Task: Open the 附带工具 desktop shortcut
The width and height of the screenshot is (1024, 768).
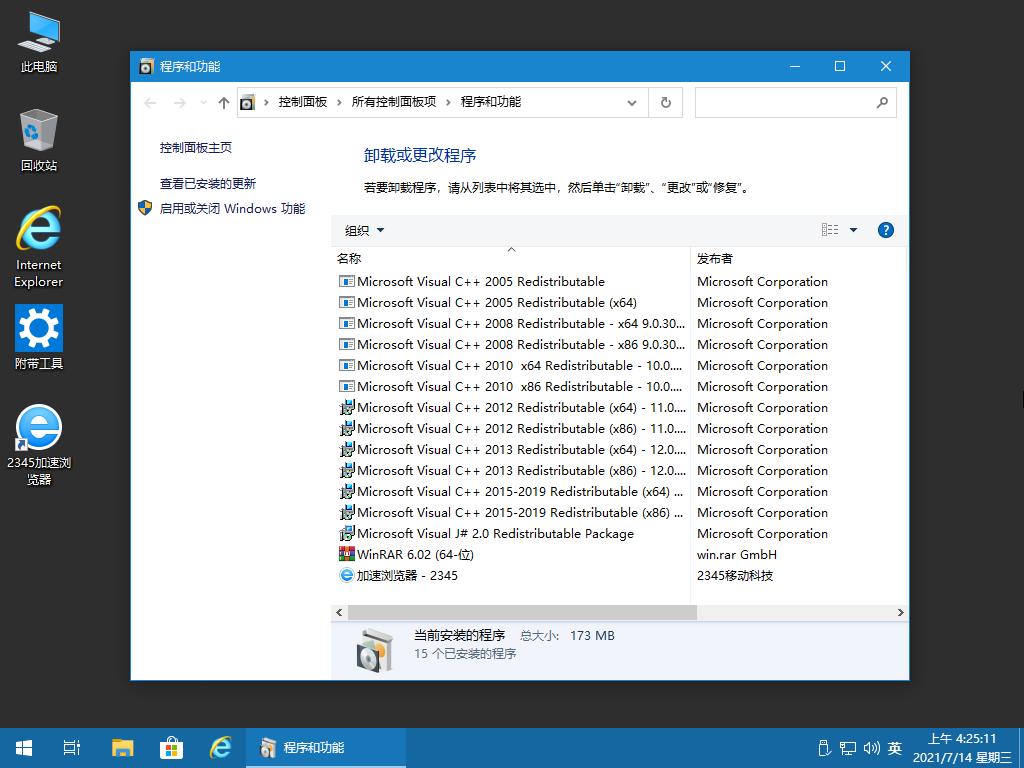Action: (39, 337)
